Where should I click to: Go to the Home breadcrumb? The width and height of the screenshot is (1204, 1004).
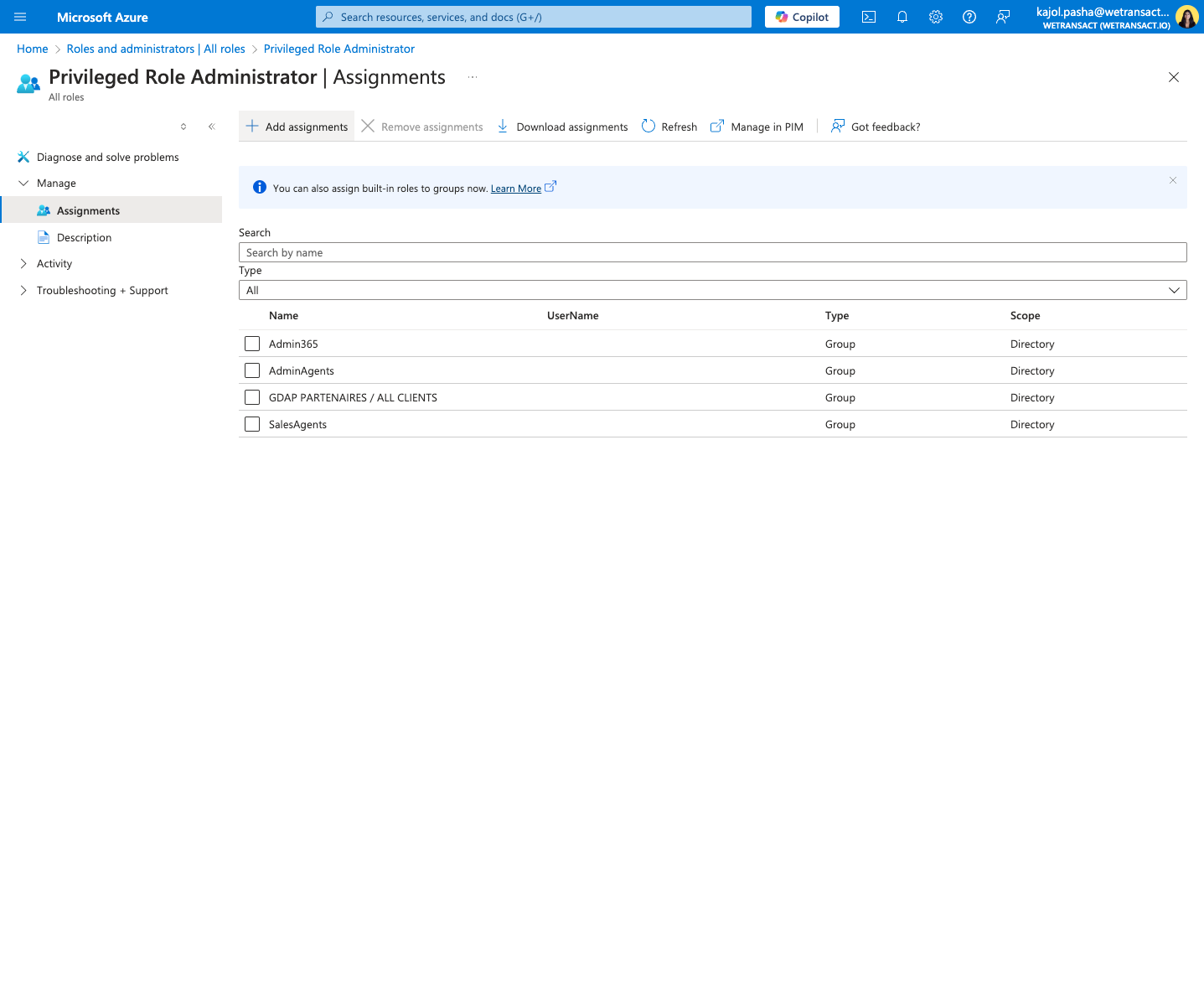click(x=33, y=49)
